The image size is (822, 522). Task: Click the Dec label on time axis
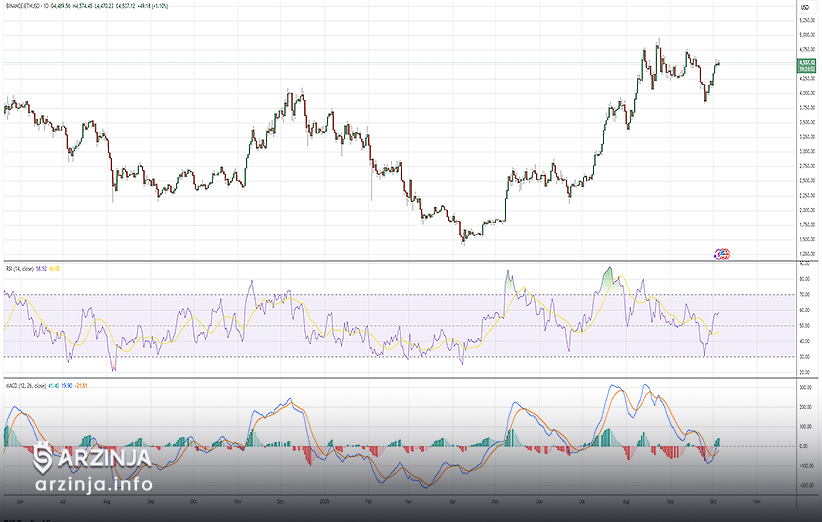point(281,497)
